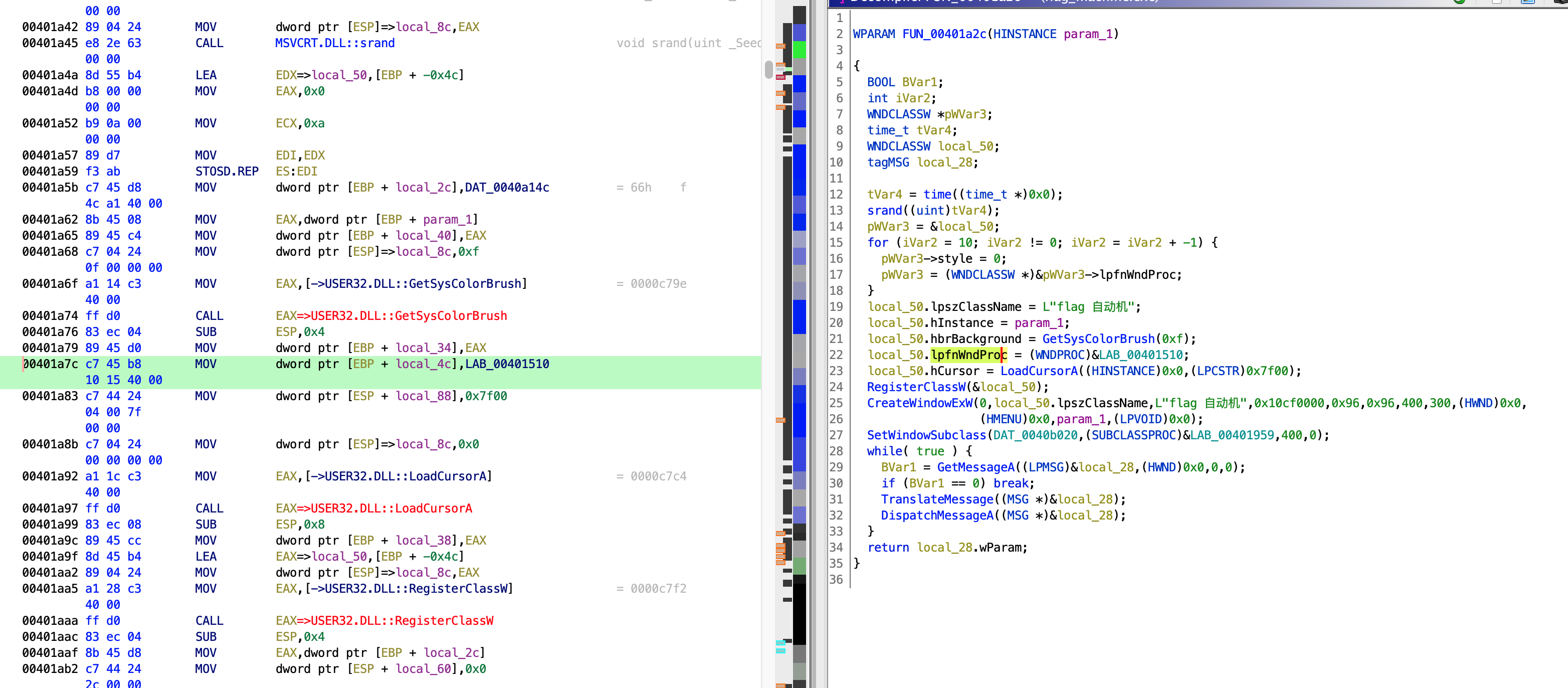
Task: Click tVar4 declaration on line 8
Action: point(934,130)
